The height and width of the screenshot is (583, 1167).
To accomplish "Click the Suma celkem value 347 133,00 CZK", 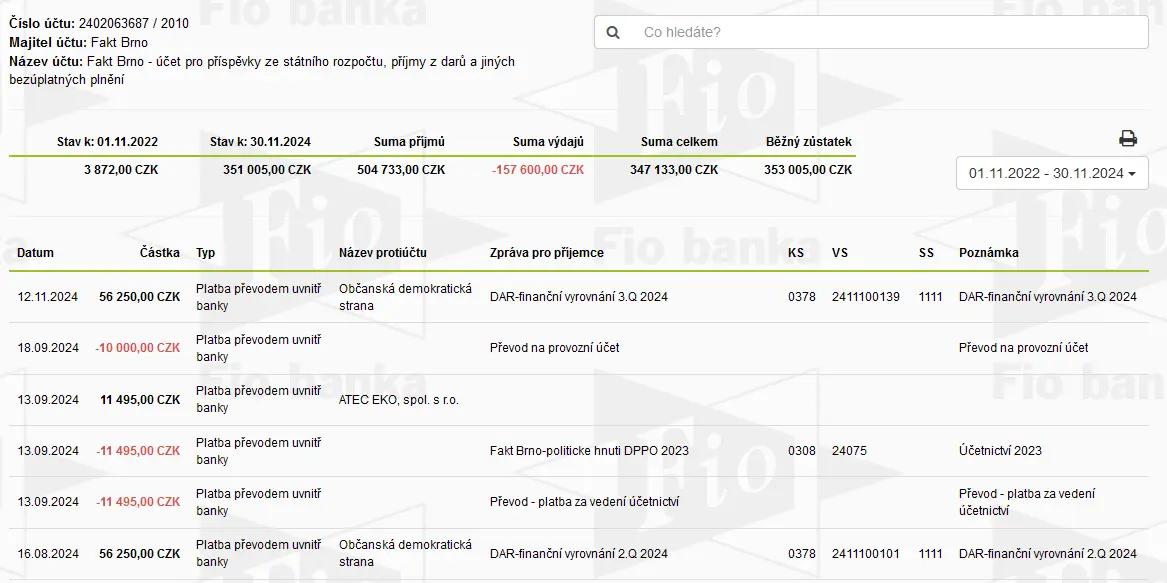I will [x=674, y=170].
